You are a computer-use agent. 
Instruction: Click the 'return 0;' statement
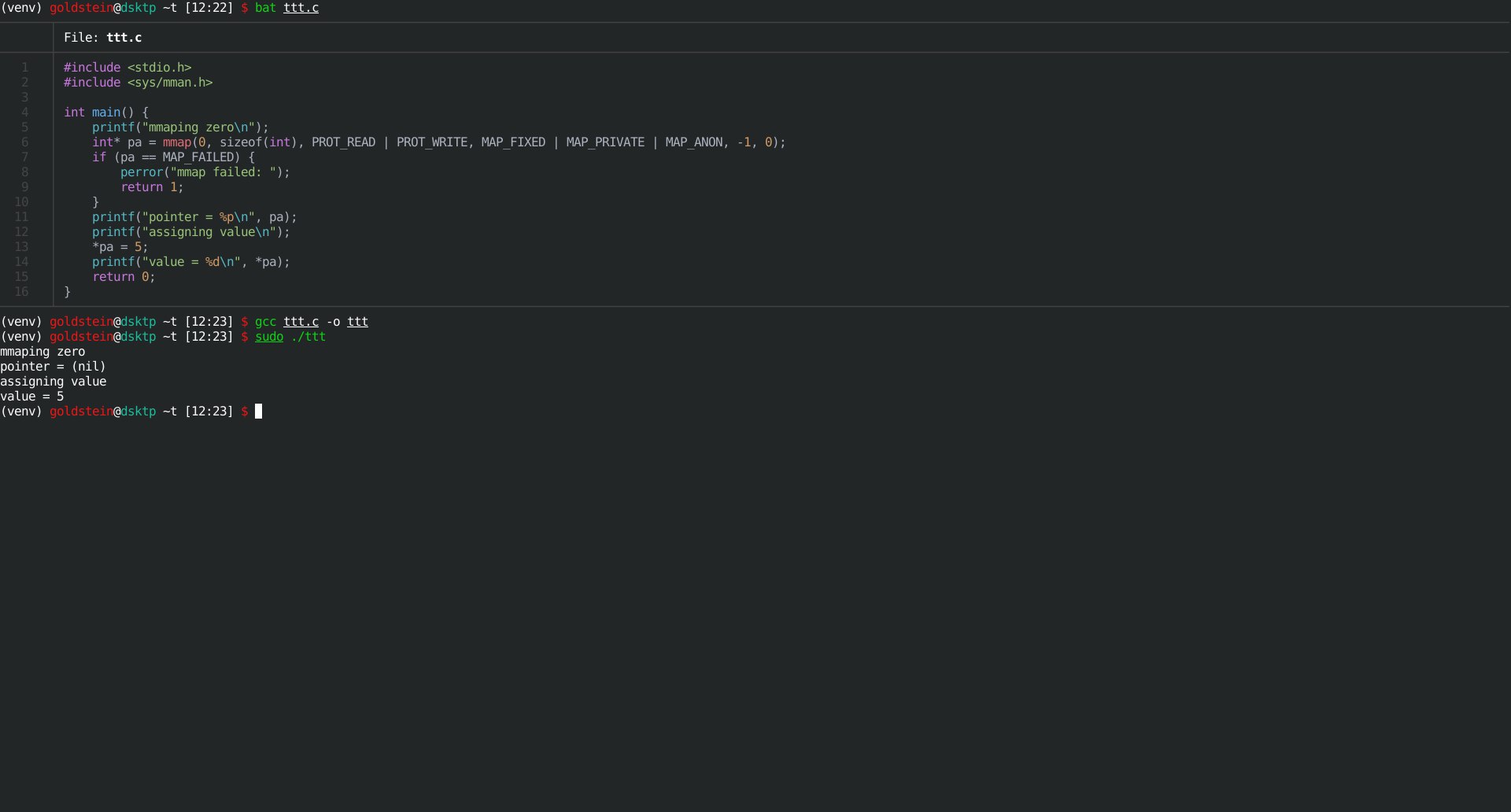tap(124, 277)
